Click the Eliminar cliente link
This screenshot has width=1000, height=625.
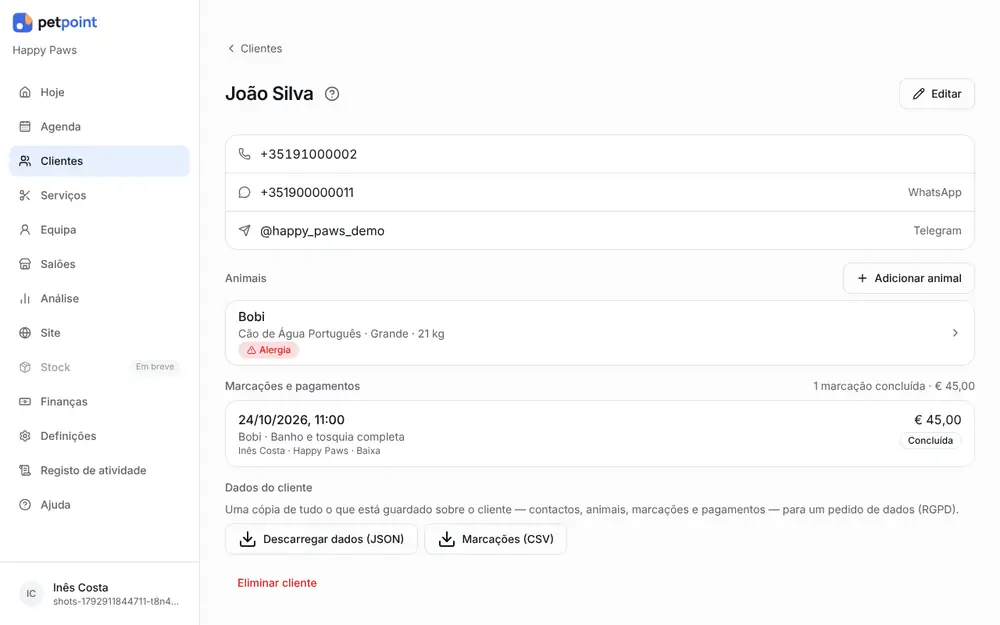pos(277,583)
